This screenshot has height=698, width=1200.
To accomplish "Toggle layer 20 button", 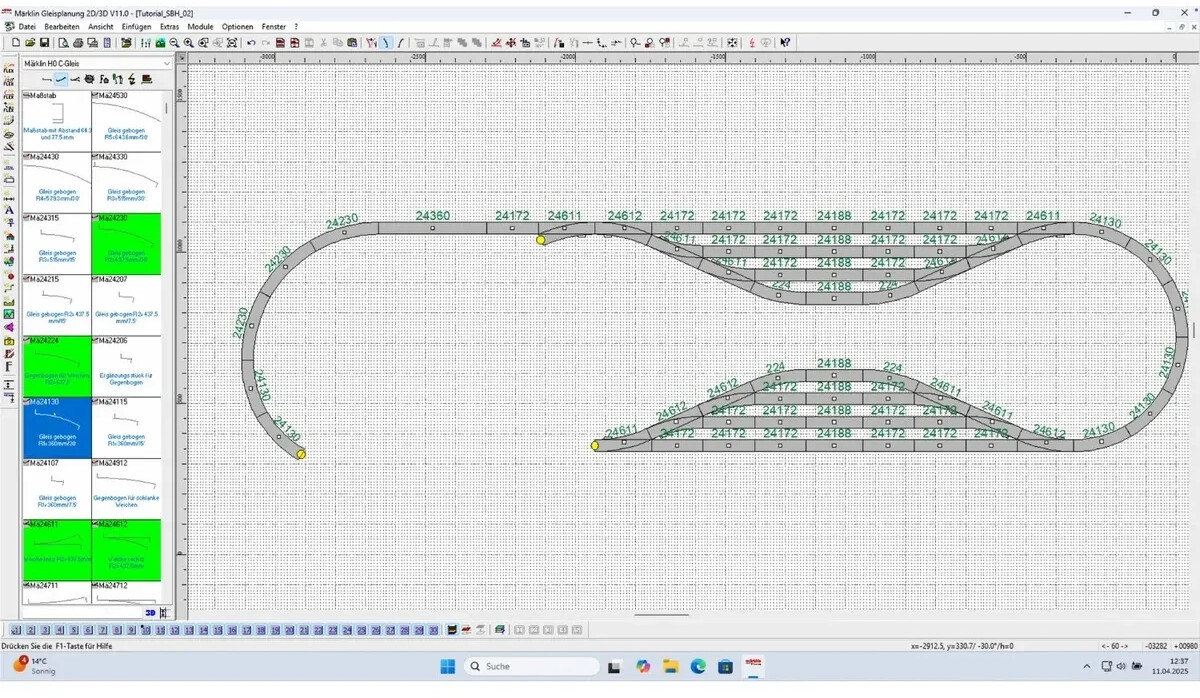I will (x=290, y=630).
